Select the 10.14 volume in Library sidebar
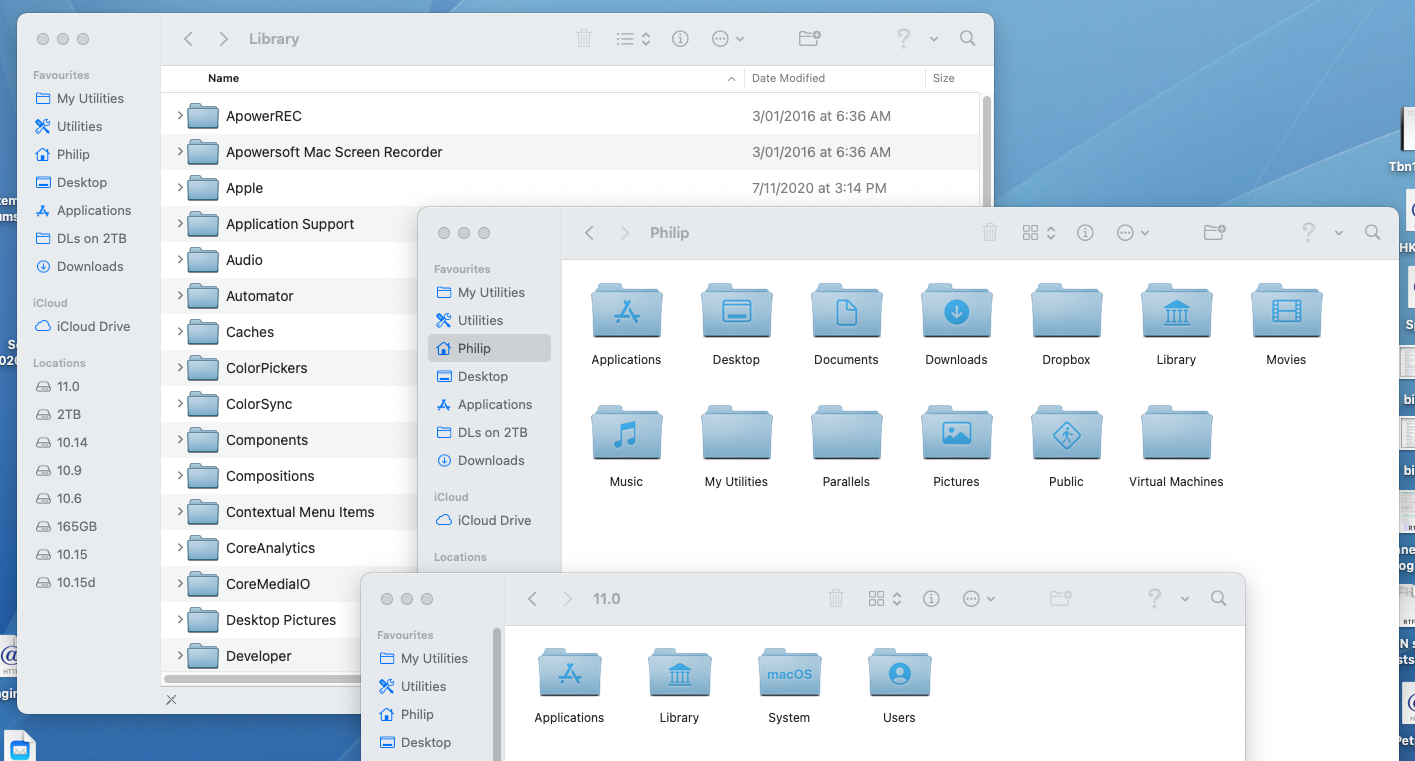 pyautogui.click(x=72, y=443)
